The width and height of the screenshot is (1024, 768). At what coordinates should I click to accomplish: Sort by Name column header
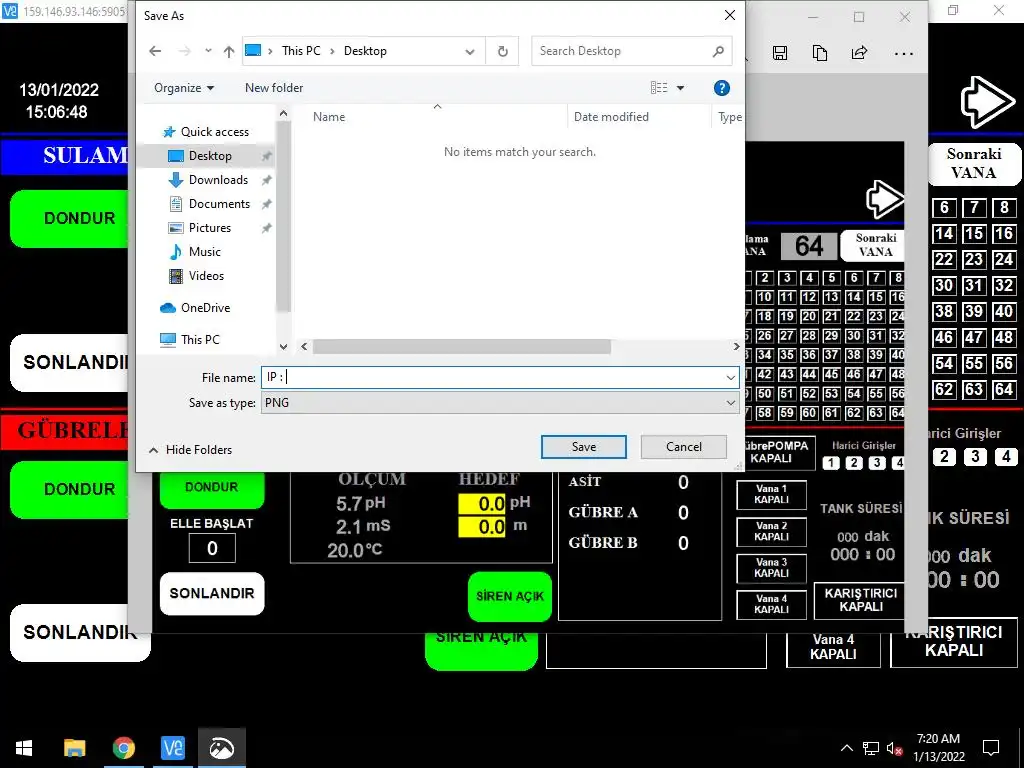click(328, 117)
